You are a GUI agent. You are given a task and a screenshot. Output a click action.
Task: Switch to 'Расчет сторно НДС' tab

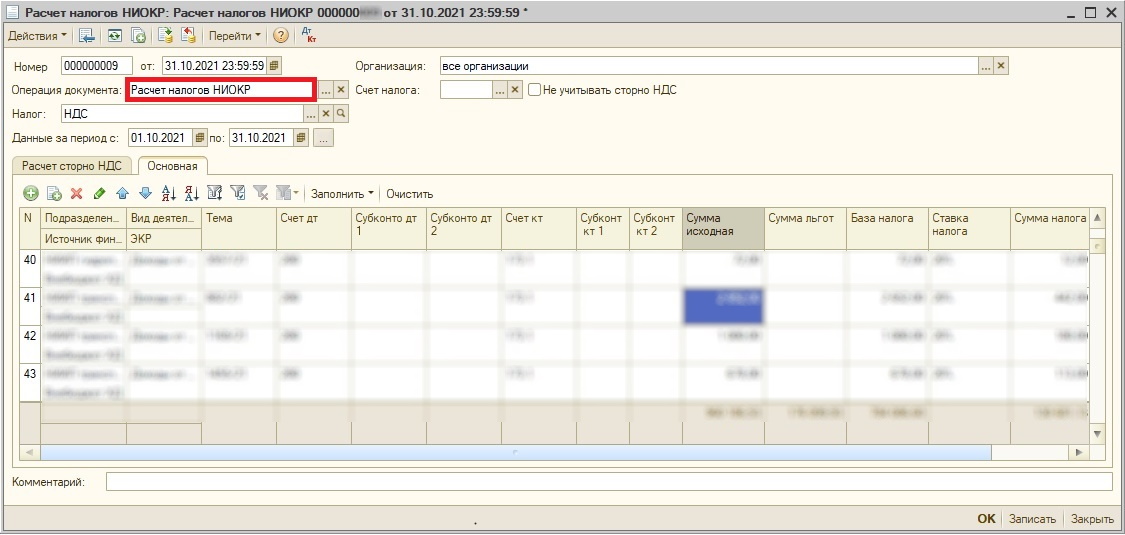(x=72, y=166)
